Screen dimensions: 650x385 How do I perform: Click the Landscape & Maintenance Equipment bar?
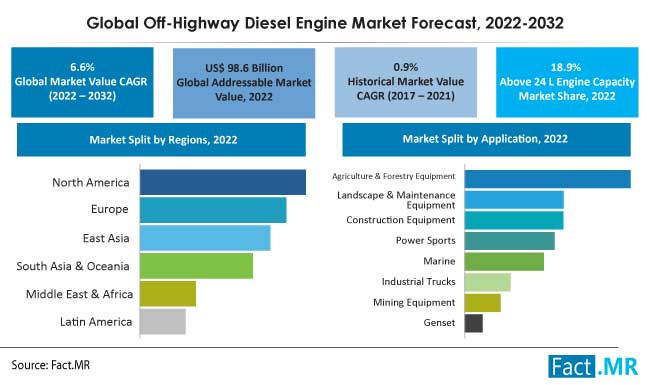514,200
